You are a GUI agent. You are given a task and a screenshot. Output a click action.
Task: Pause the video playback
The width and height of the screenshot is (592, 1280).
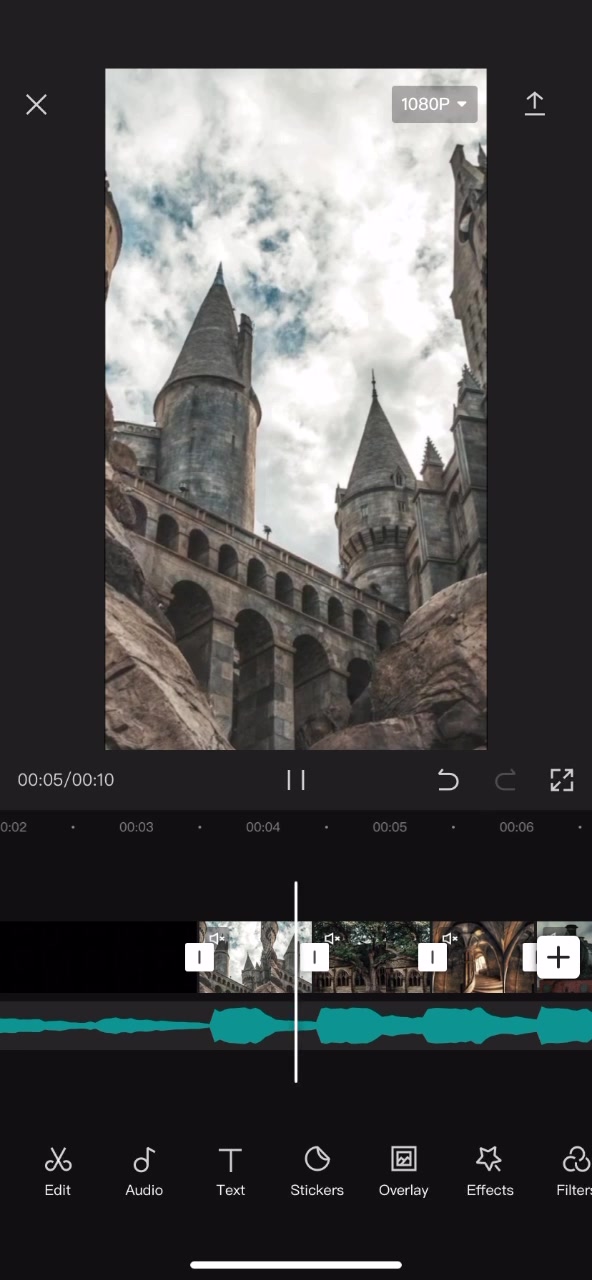point(296,780)
